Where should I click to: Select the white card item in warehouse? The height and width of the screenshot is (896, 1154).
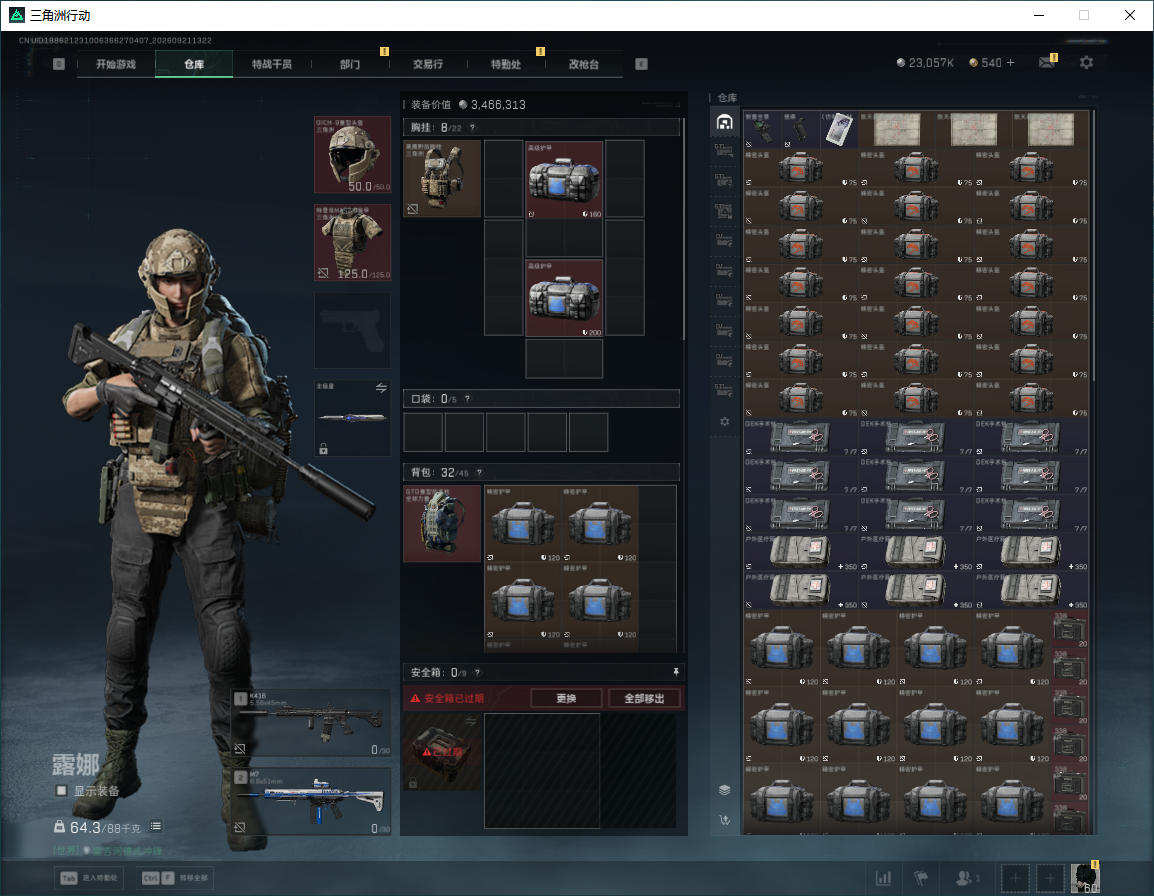(x=839, y=129)
